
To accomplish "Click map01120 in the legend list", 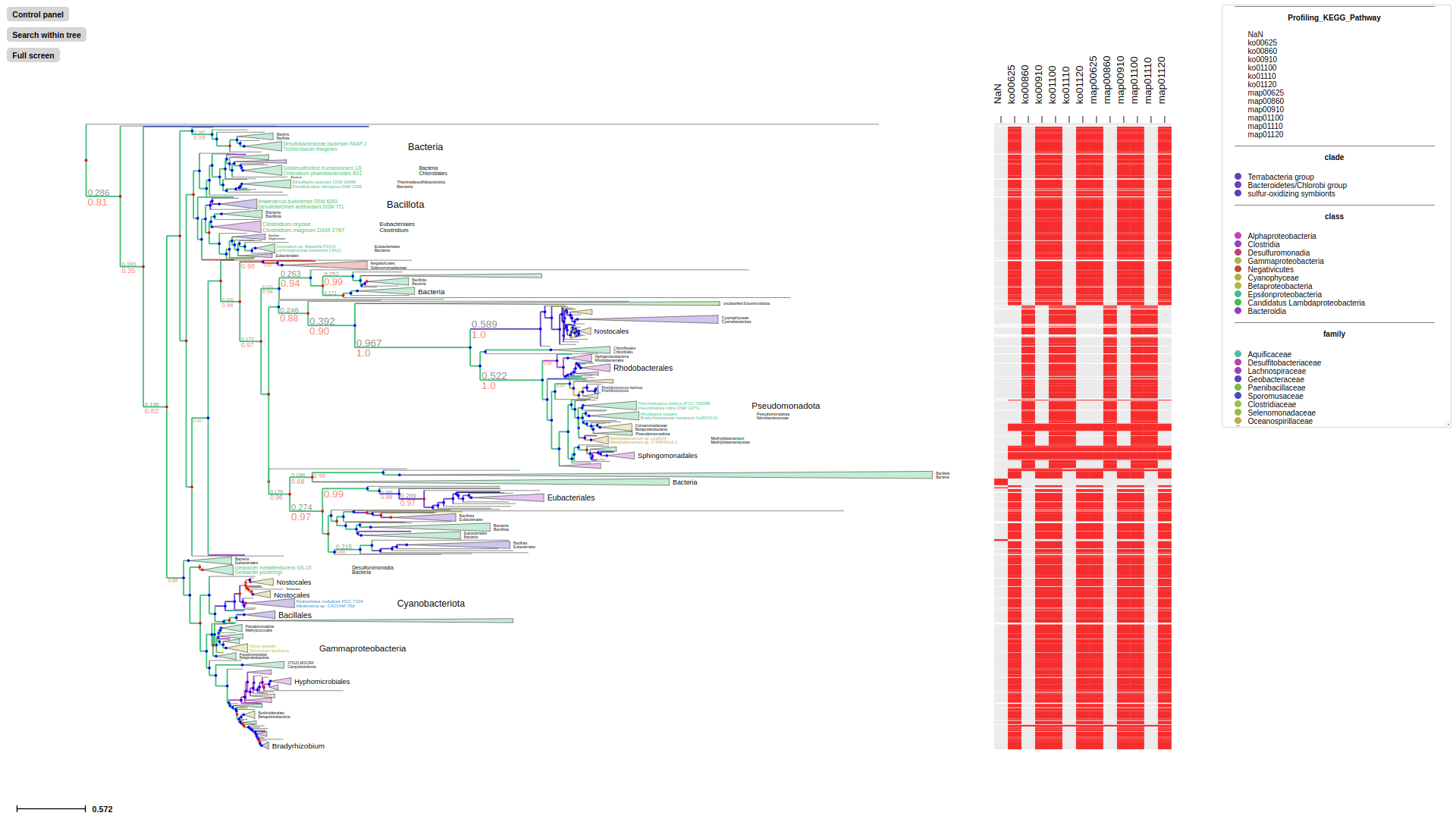I will (1266, 134).
